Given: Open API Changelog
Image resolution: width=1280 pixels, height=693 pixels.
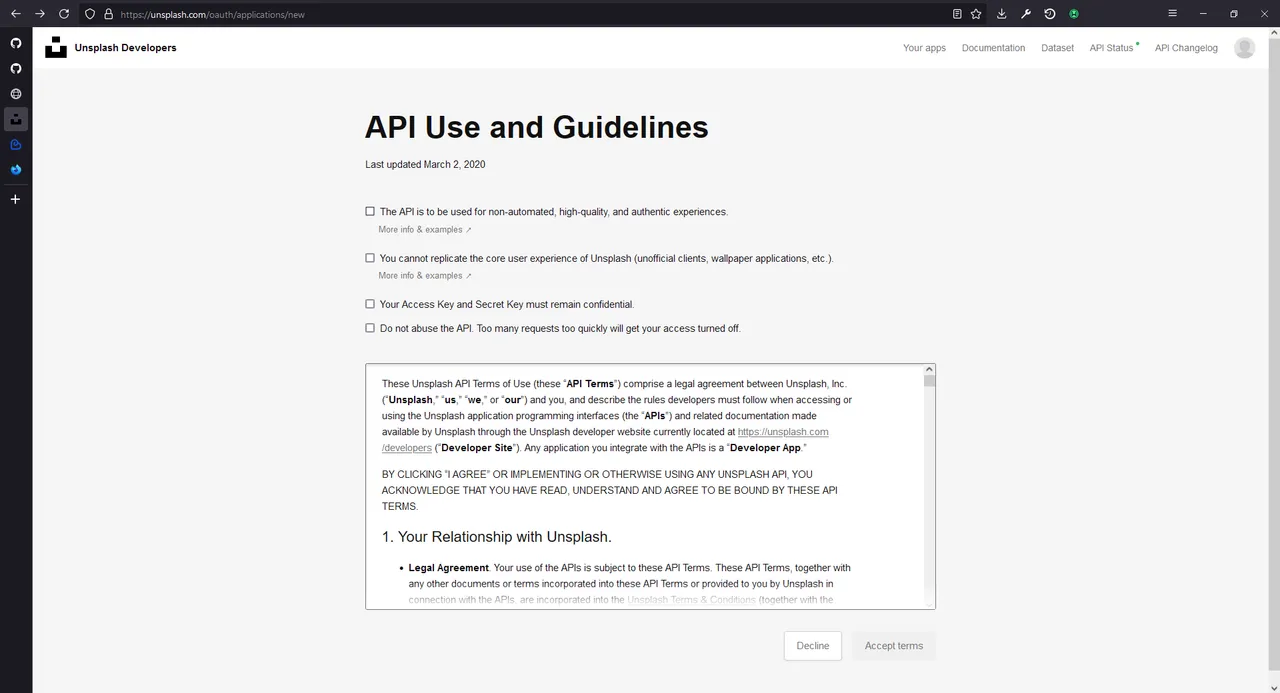Looking at the screenshot, I should coord(1186,48).
